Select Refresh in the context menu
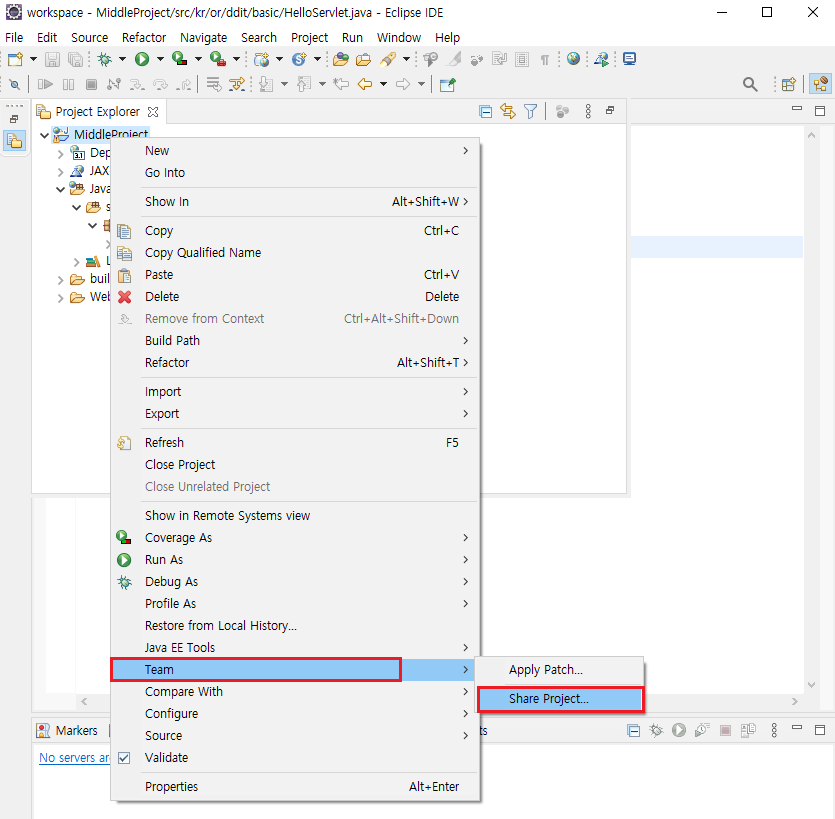 296,443
